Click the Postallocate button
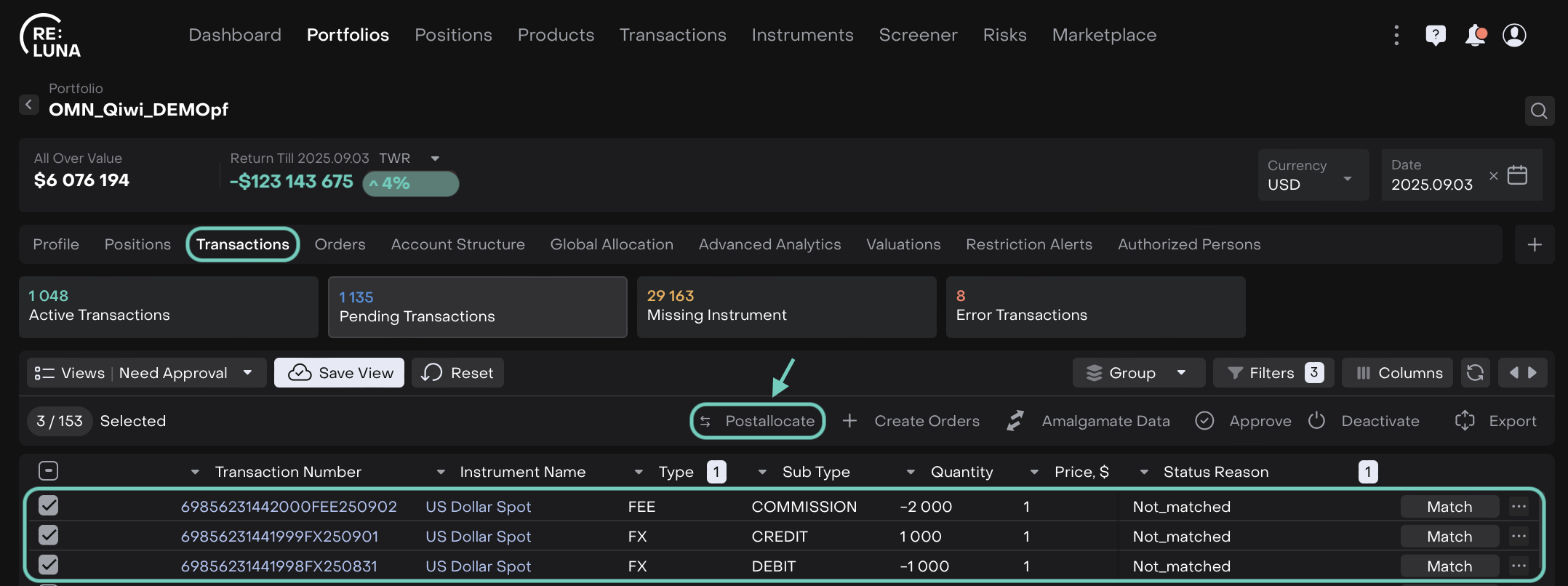The width and height of the screenshot is (1568, 586). [x=757, y=421]
